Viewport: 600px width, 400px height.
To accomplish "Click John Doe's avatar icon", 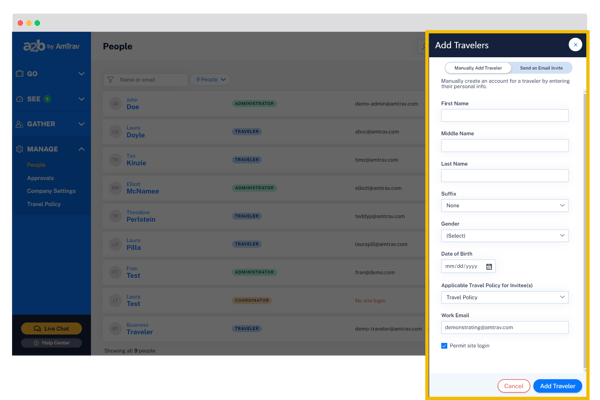I will 113,103.
